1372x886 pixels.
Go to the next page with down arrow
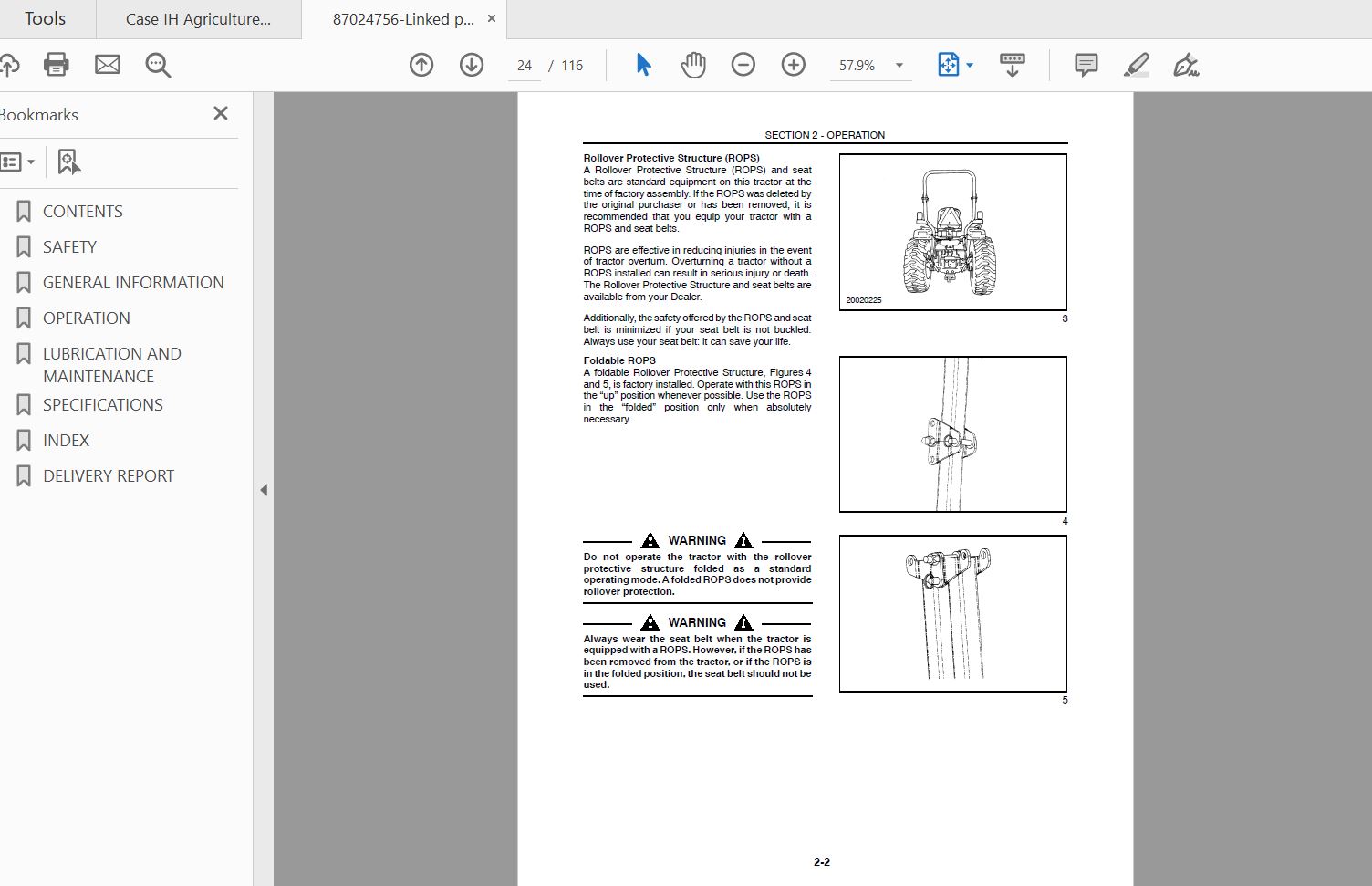(x=471, y=65)
